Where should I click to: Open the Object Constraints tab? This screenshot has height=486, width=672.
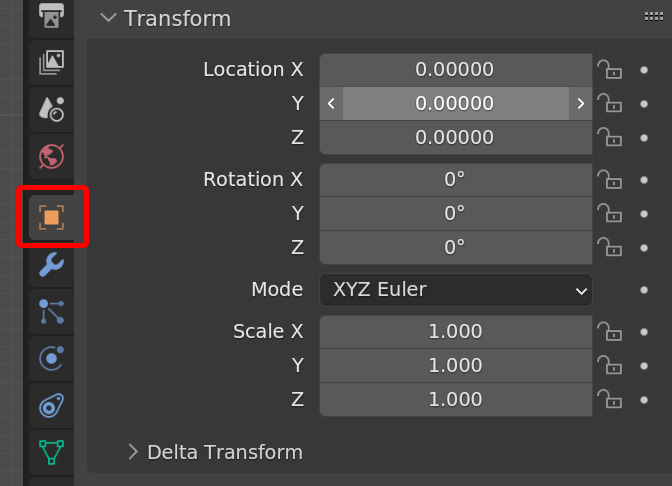pyautogui.click(x=51, y=406)
